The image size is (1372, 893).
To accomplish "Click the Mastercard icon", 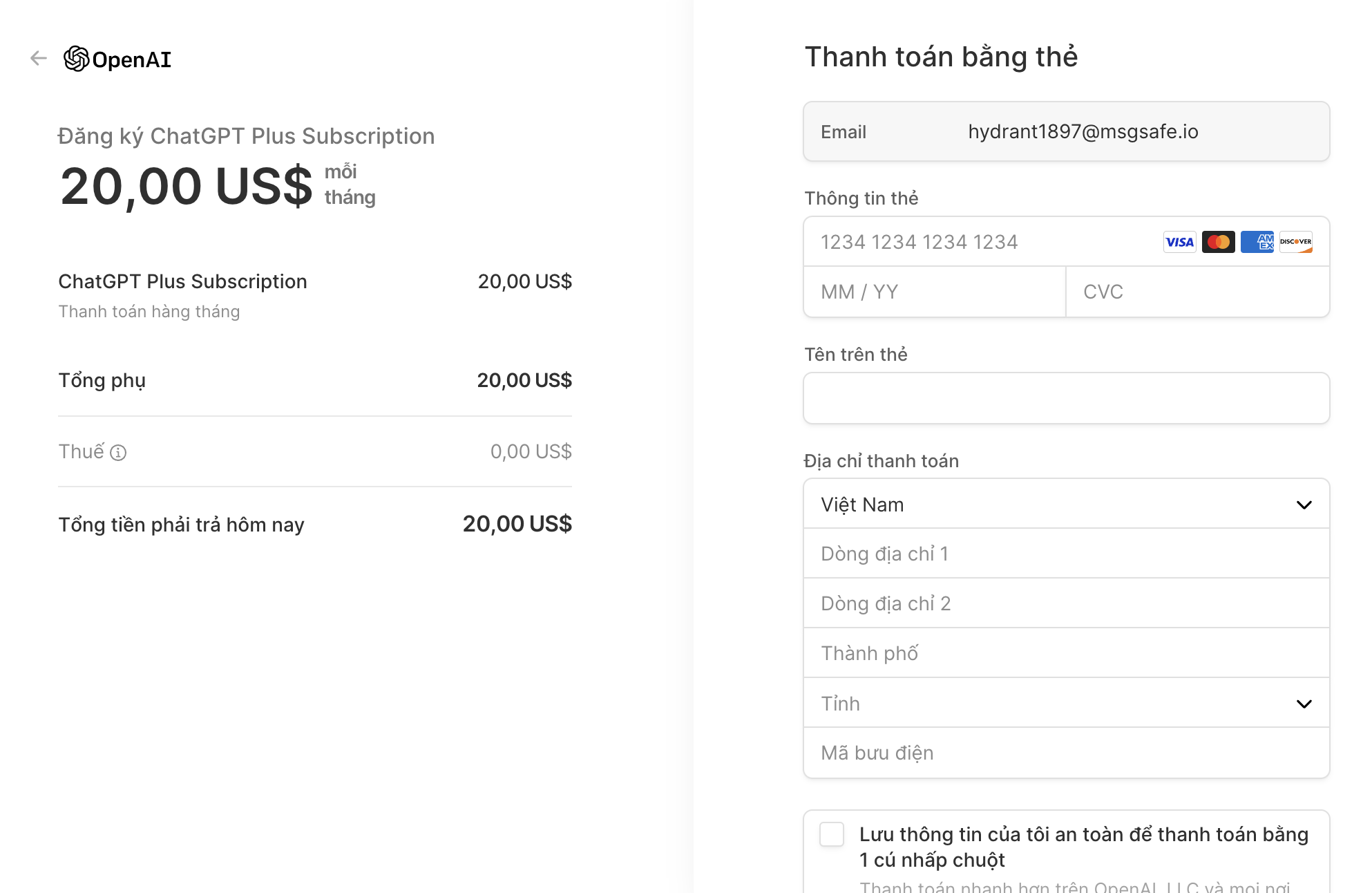I will (x=1218, y=242).
